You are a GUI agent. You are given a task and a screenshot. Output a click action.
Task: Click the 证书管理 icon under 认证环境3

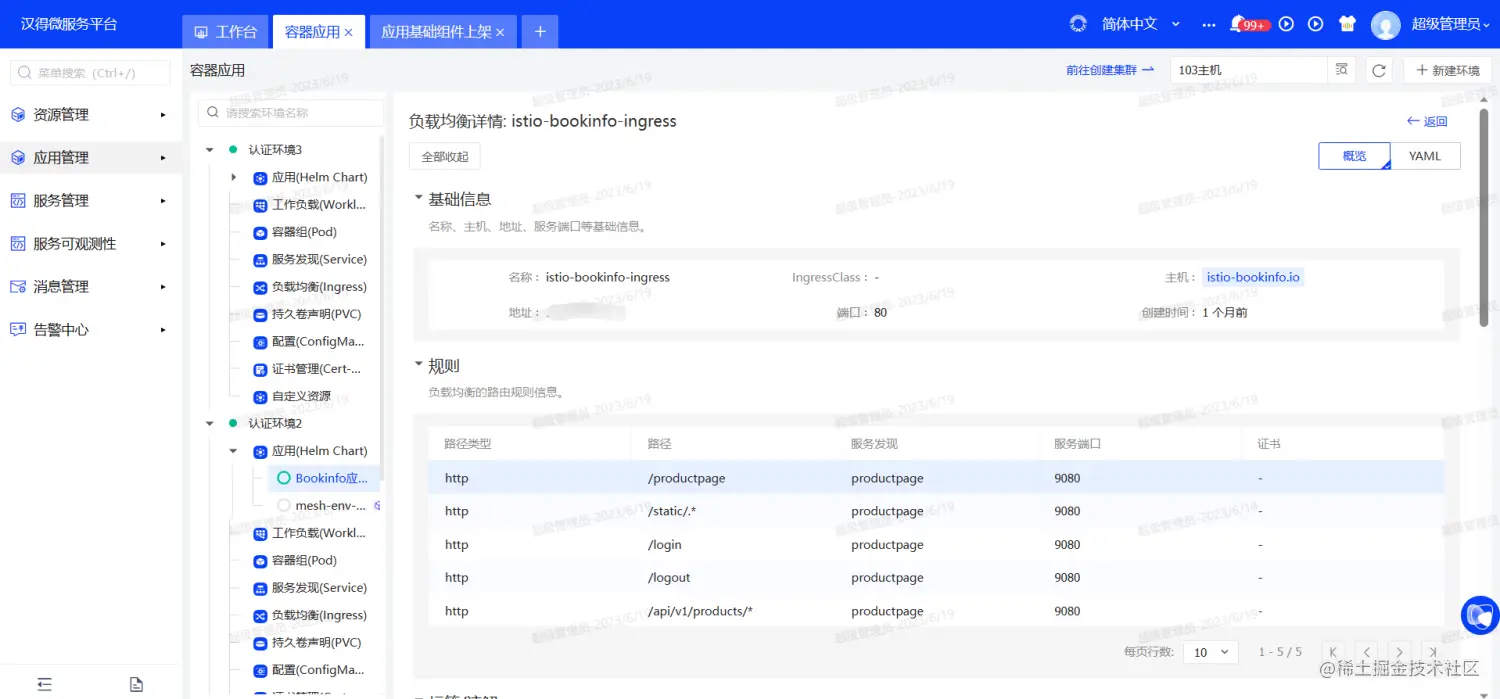pyautogui.click(x=260, y=369)
